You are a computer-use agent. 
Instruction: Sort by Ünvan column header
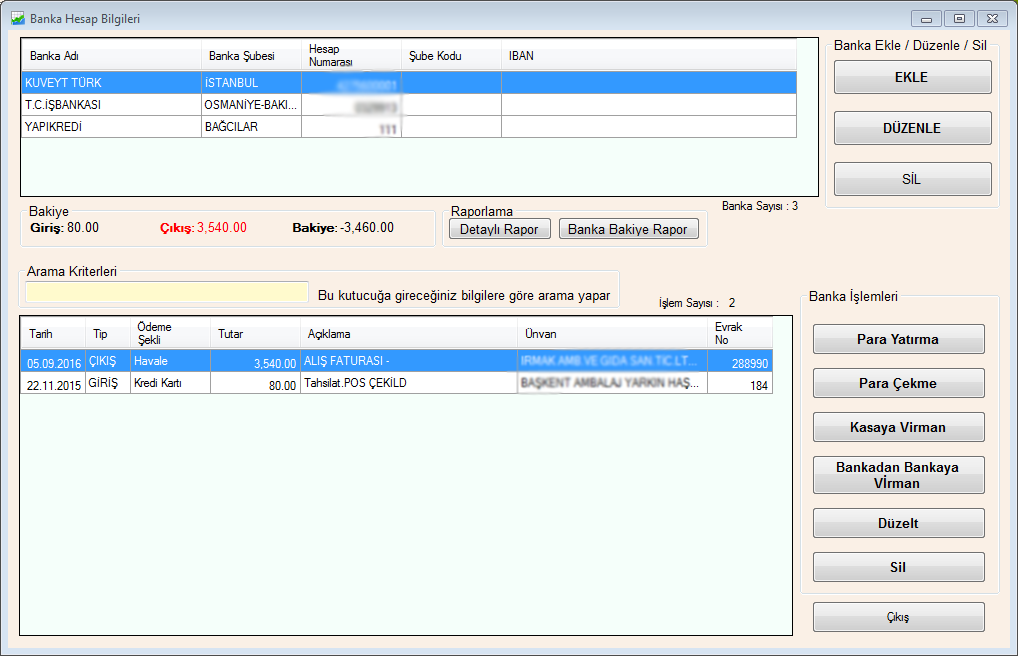point(613,334)
